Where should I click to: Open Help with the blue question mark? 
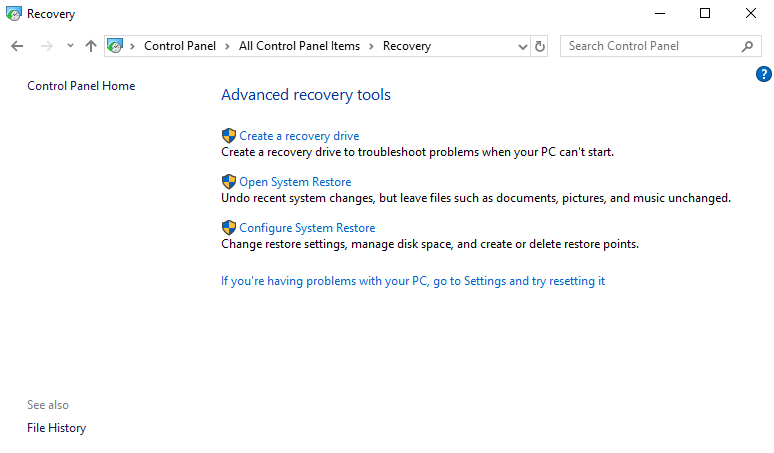[764, 74]
